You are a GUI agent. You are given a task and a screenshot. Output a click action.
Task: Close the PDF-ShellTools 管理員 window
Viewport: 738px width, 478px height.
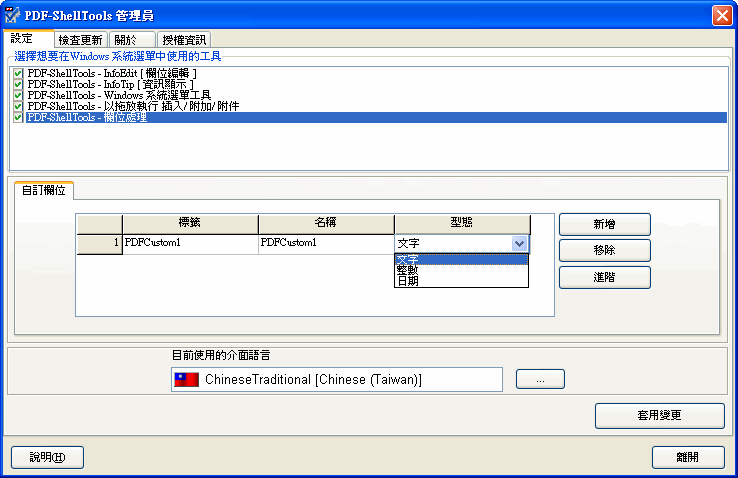coord(722,16)
